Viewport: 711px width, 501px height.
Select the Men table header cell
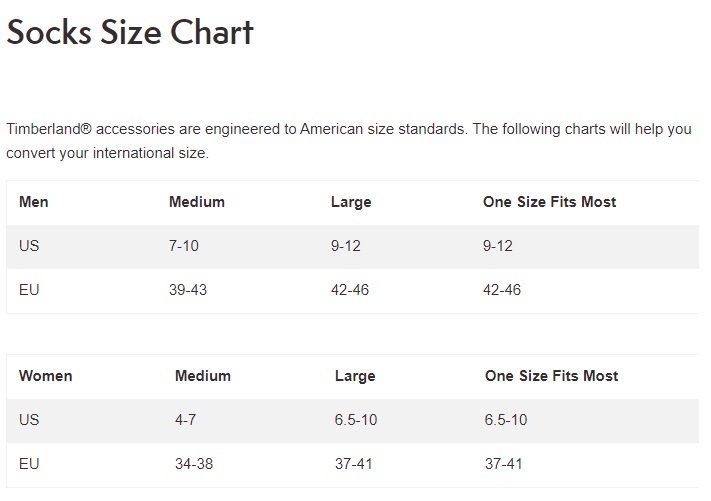click(x=34, y=202)
